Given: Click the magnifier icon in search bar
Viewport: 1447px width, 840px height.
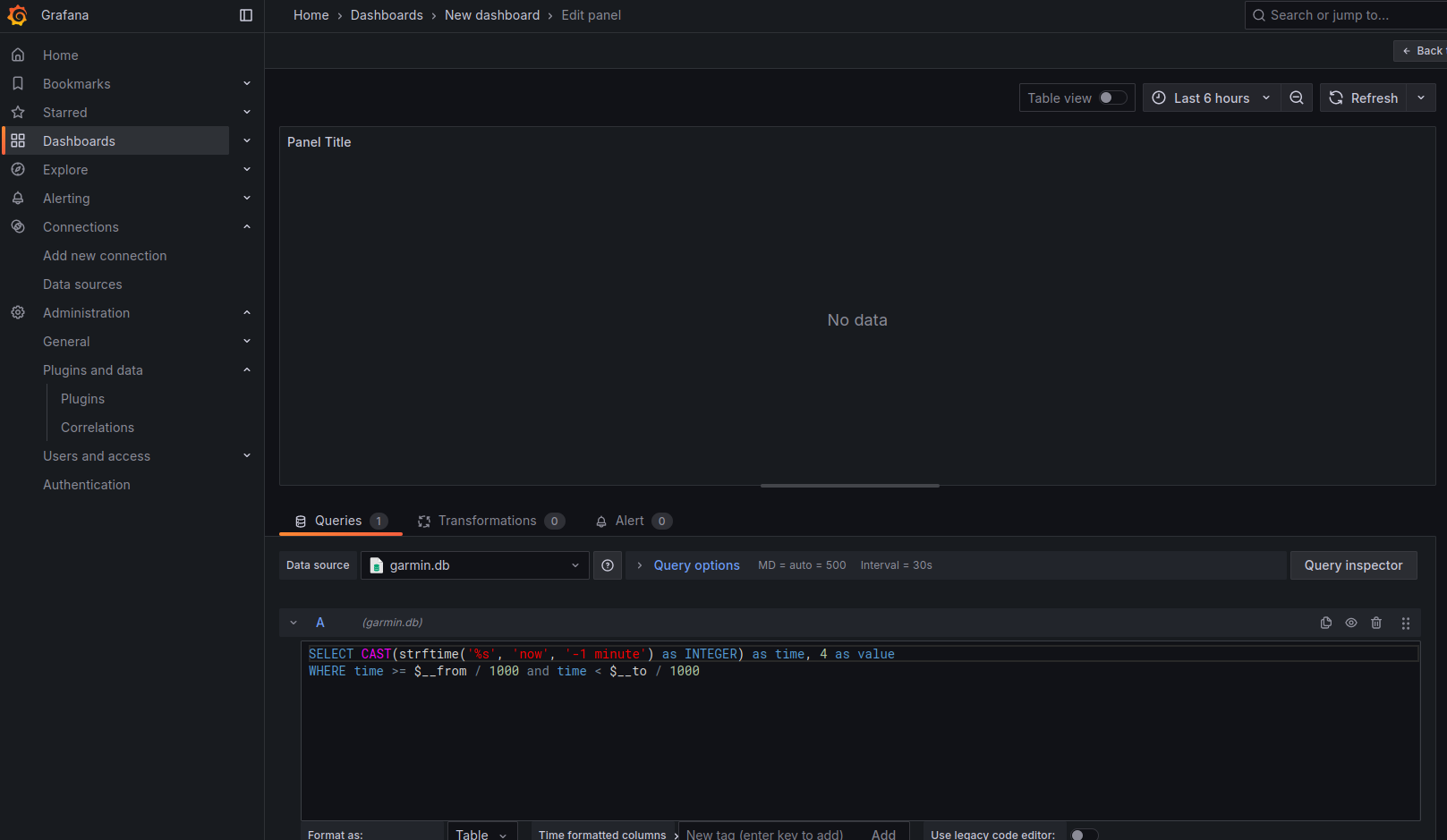Looking at the screenshot, I should pos(1259,15).
